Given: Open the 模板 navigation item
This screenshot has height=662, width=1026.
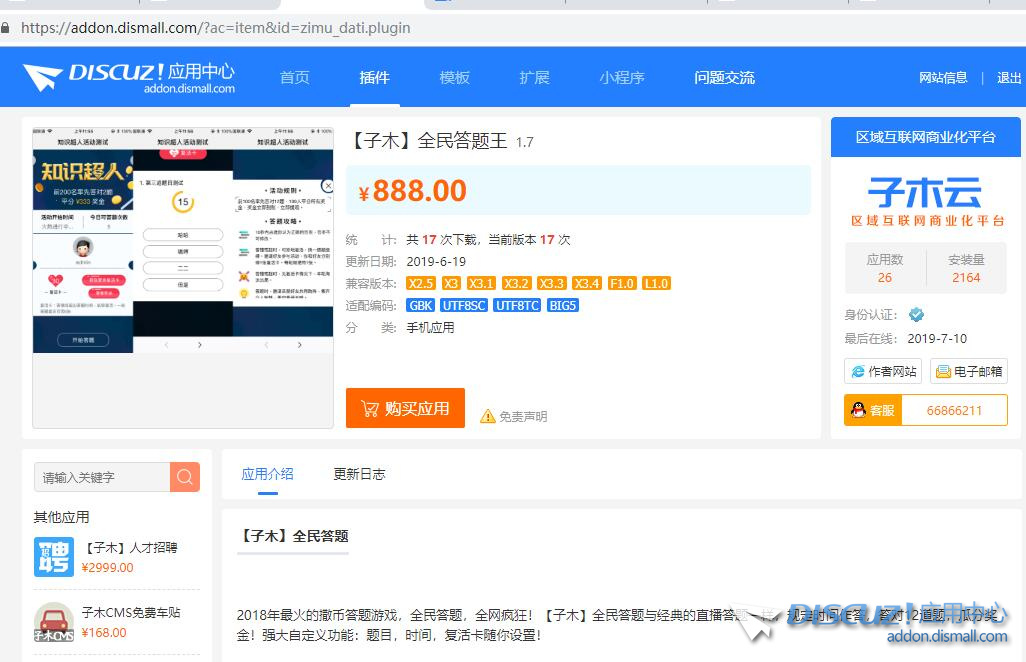Looking at the screenshot, I should pyautogui.click(x=454, y=77).
